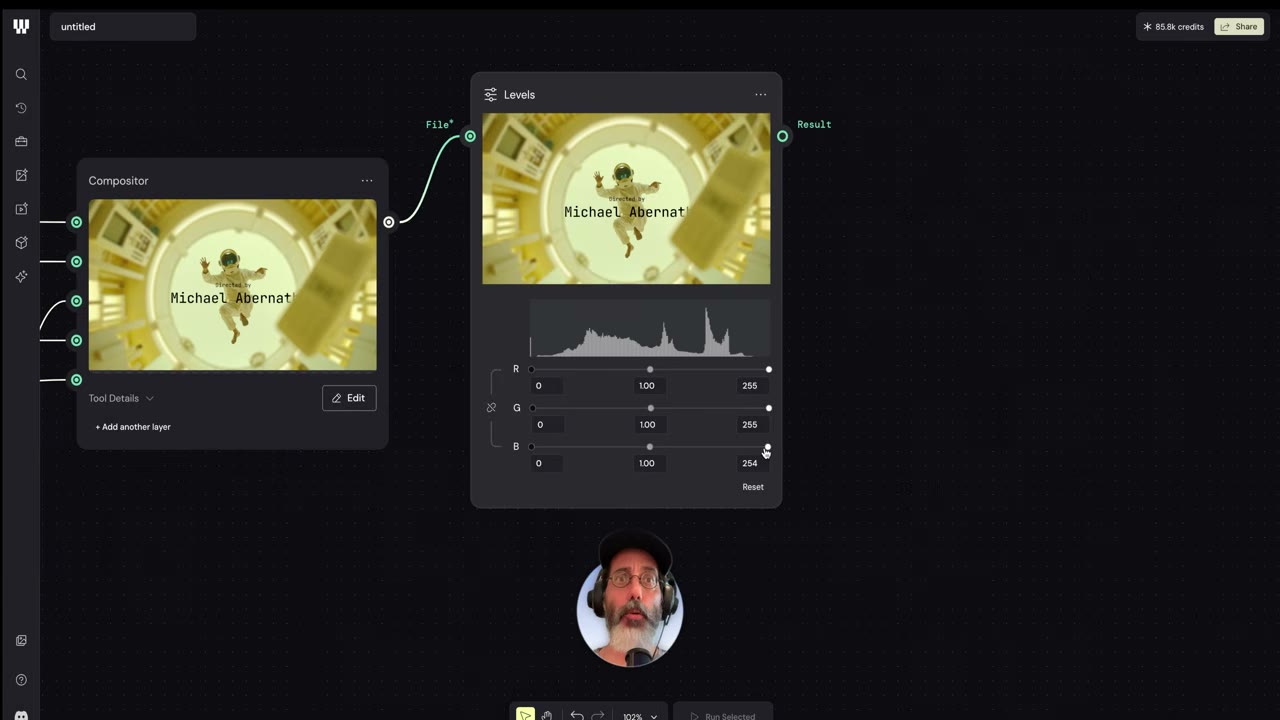This screenshot has width=1280, height=720.
Task: Click the B channel black point handle
Action: click(x=531, y=447)
